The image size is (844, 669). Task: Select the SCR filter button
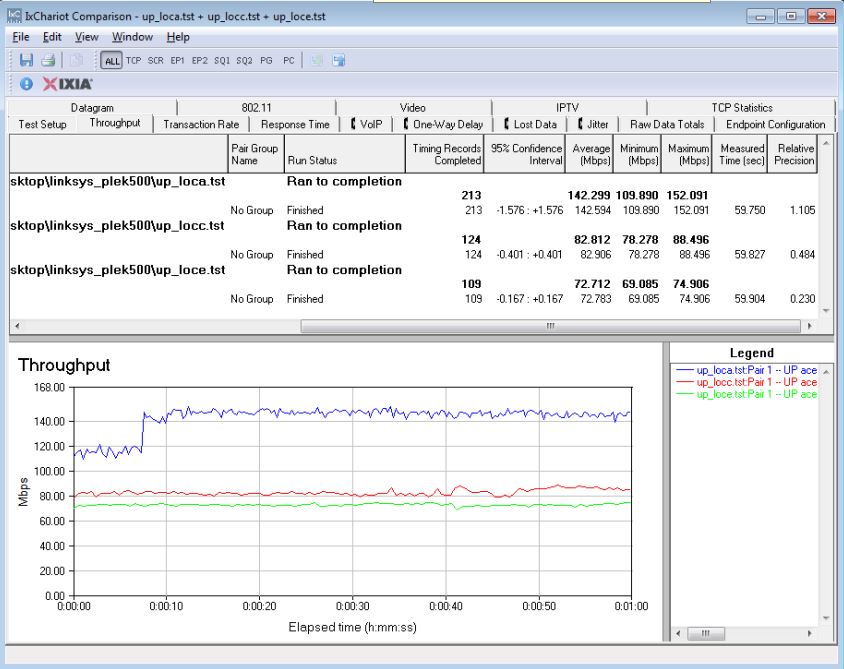[x=156, y=61]
